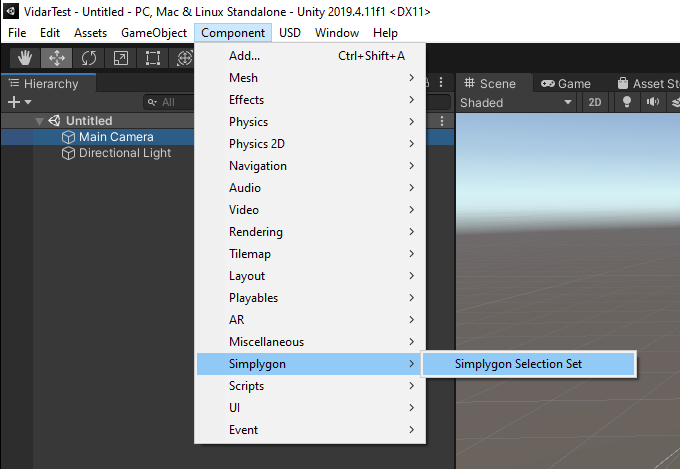
Task: Select the Rotate tool
Action: click(x=88, y=58)
